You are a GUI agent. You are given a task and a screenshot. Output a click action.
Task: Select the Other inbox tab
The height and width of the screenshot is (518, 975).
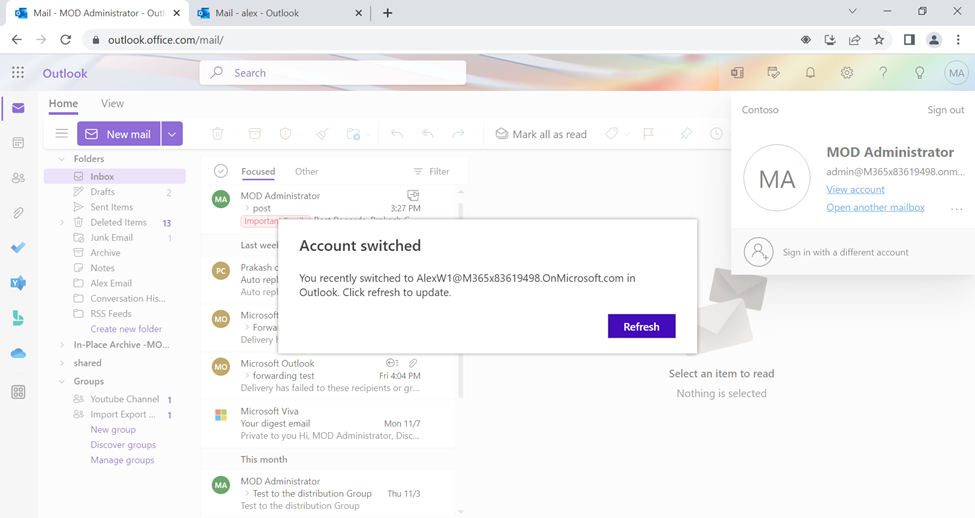(x=307, y=171)
